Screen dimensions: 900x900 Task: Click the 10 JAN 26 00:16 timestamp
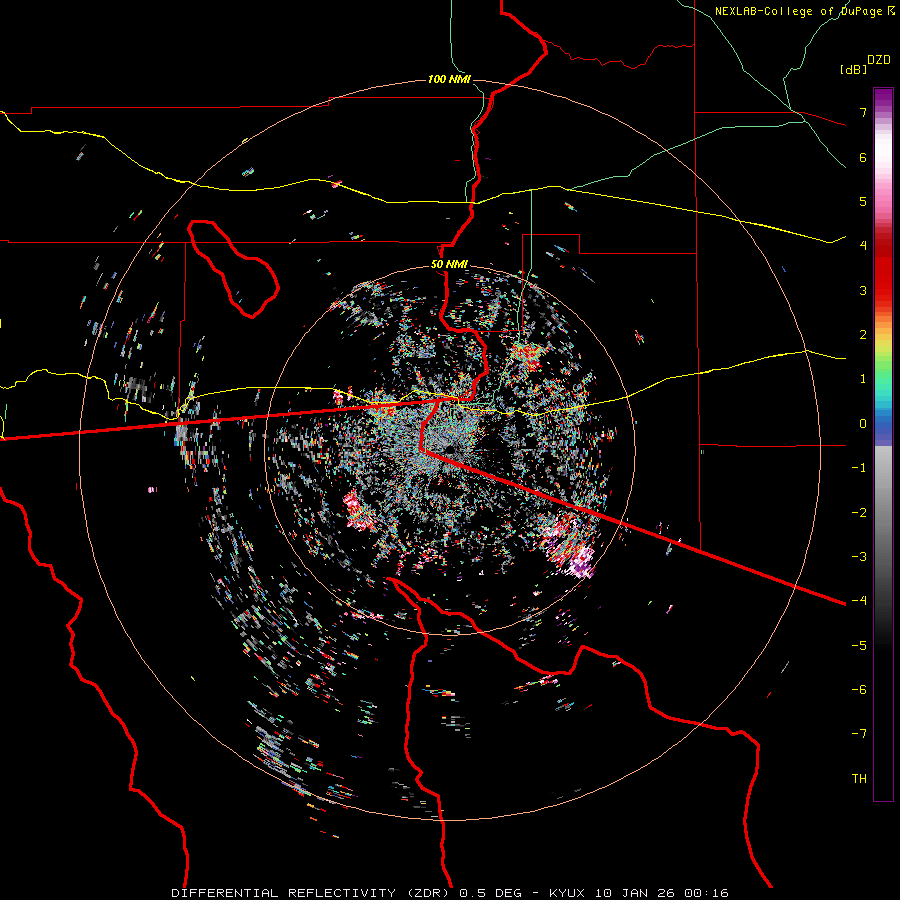662,893
